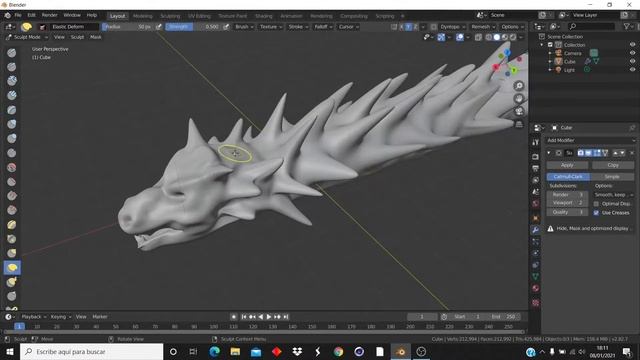Click the modifier Apply button
This screenshot has width=640, height=360.
tap(567, 165)
